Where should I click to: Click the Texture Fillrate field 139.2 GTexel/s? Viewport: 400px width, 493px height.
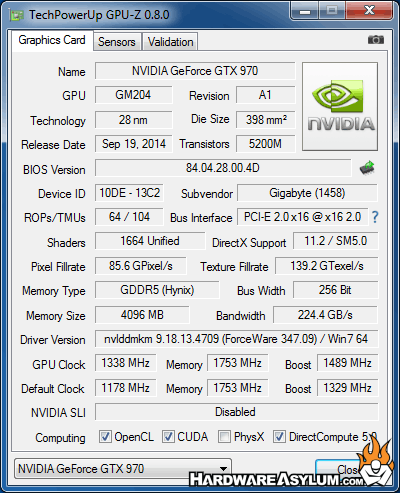(327, 266)
